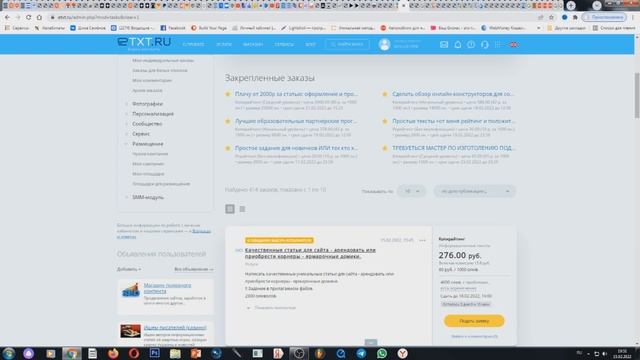Expand the Сообщество sidebar section
The height and width of the screenshot is (360, 640).
(147, 124)
